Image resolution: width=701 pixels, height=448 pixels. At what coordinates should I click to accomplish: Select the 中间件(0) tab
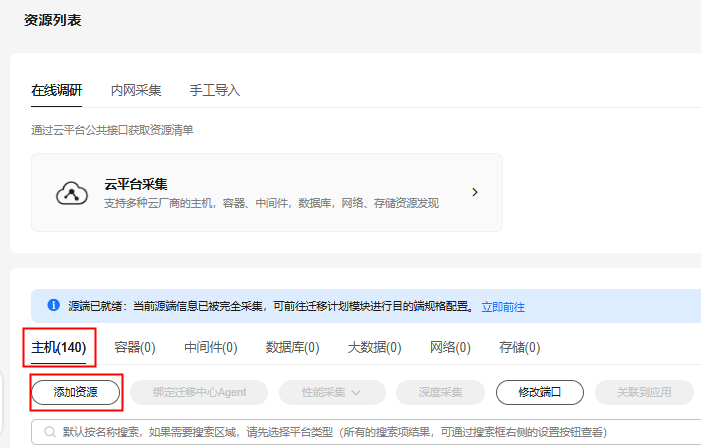click(211, 347)
